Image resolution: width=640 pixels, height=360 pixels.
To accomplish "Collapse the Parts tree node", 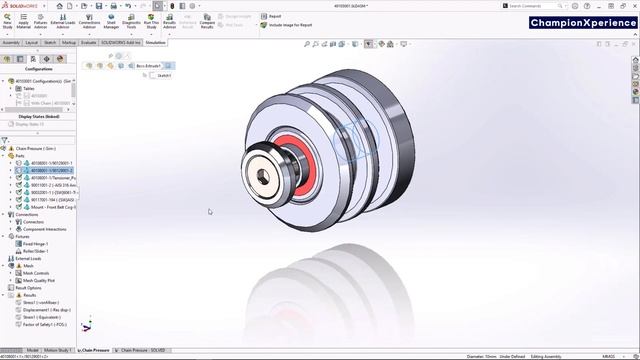I will tap(3, 156).
